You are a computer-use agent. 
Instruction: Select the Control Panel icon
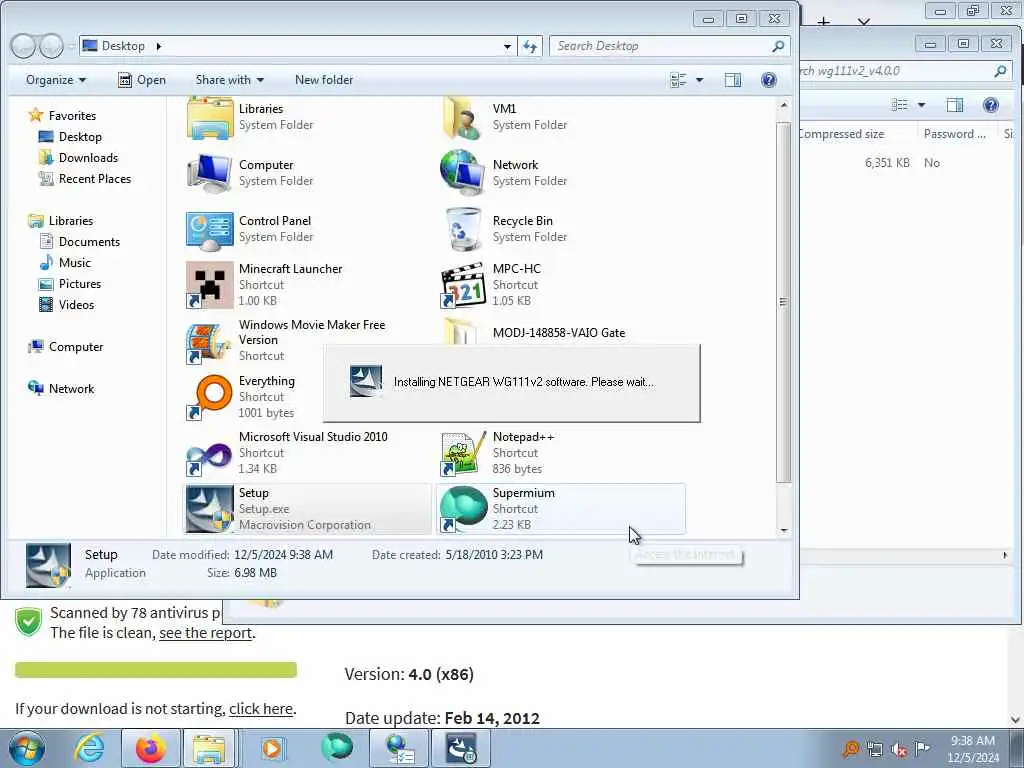(x=210, y=231)
